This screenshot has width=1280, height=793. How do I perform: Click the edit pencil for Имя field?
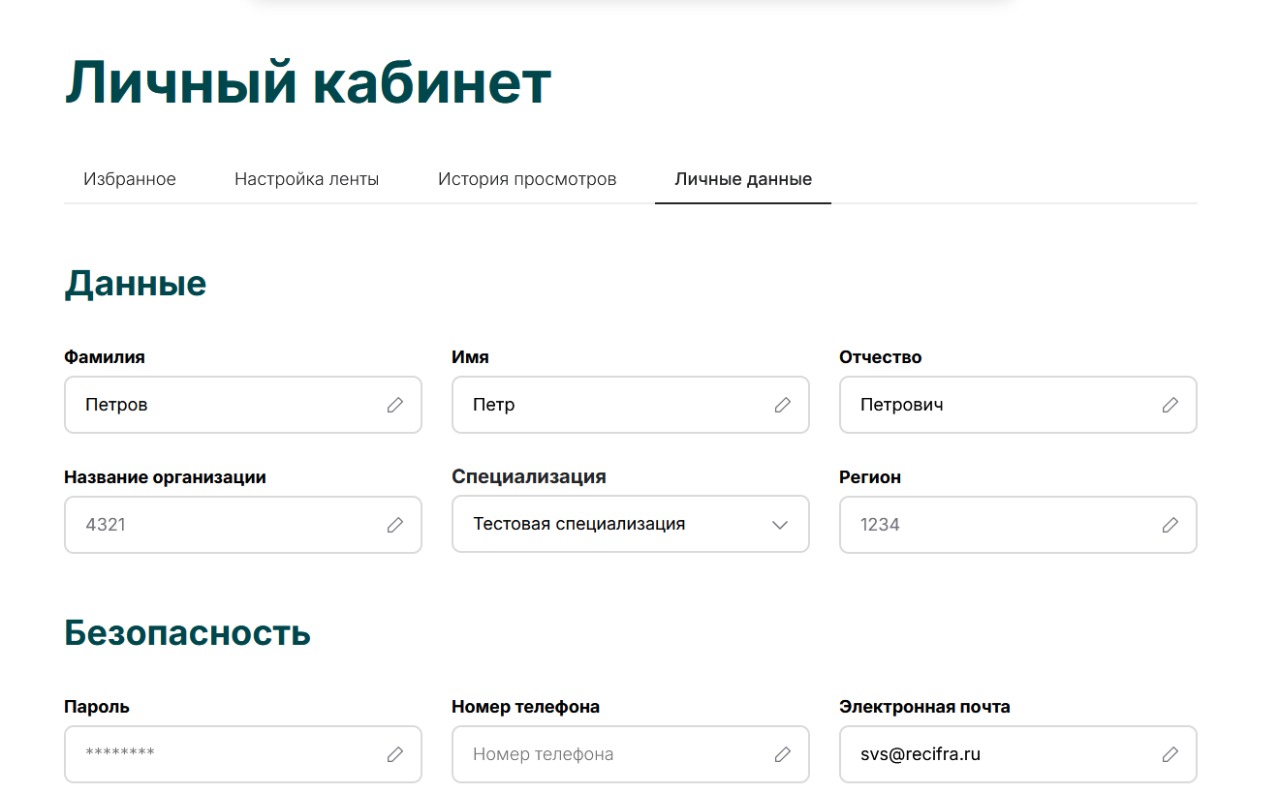pos(783,405)
